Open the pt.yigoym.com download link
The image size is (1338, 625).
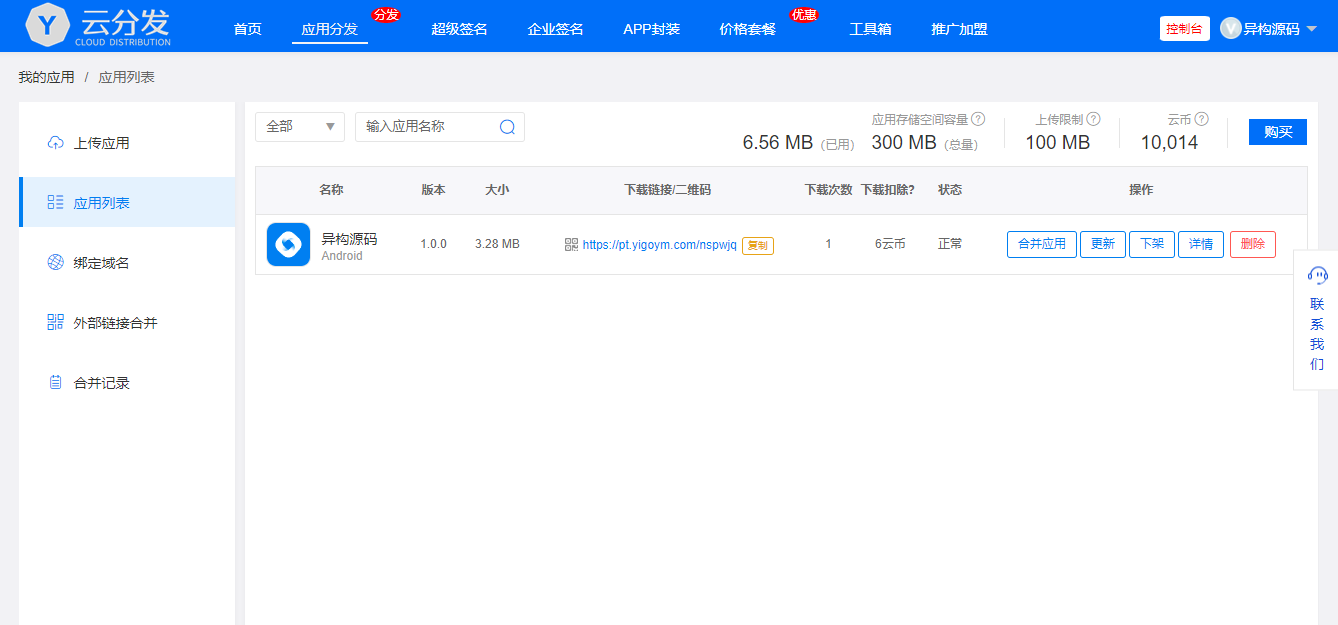coord(658,242)
